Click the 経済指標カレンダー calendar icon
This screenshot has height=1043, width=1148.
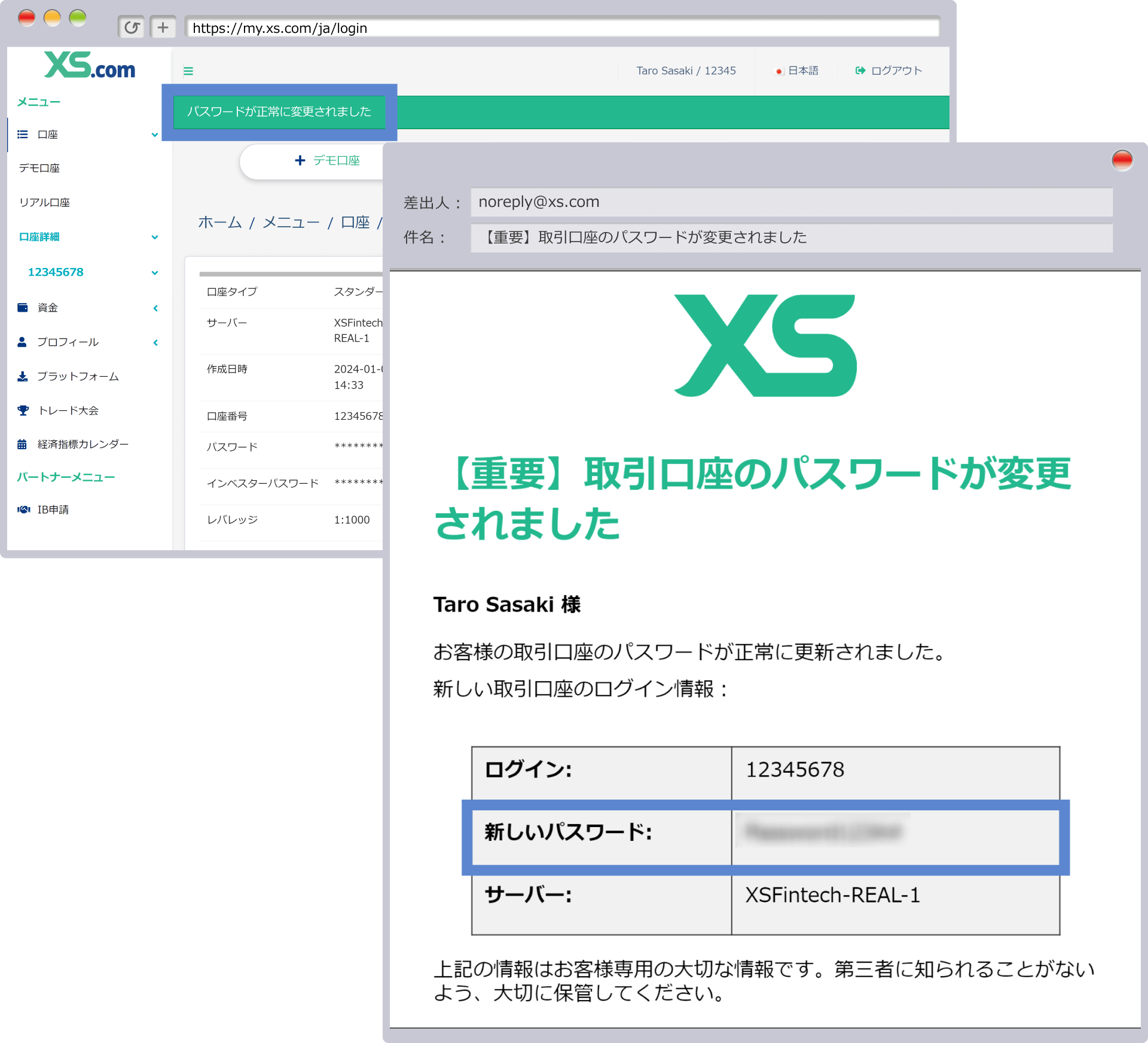pos(22,444)
